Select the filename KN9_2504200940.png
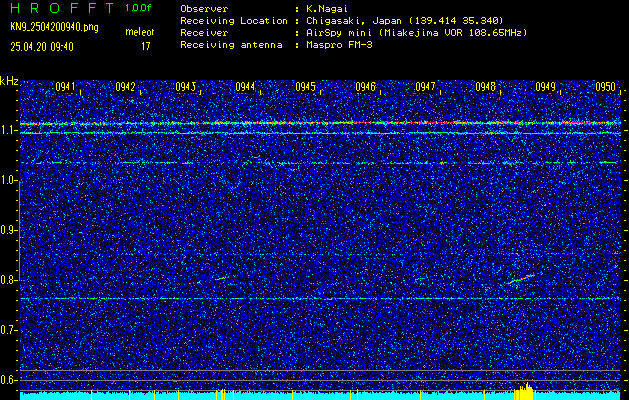This screenshot has height=400, width=629. 54,27
